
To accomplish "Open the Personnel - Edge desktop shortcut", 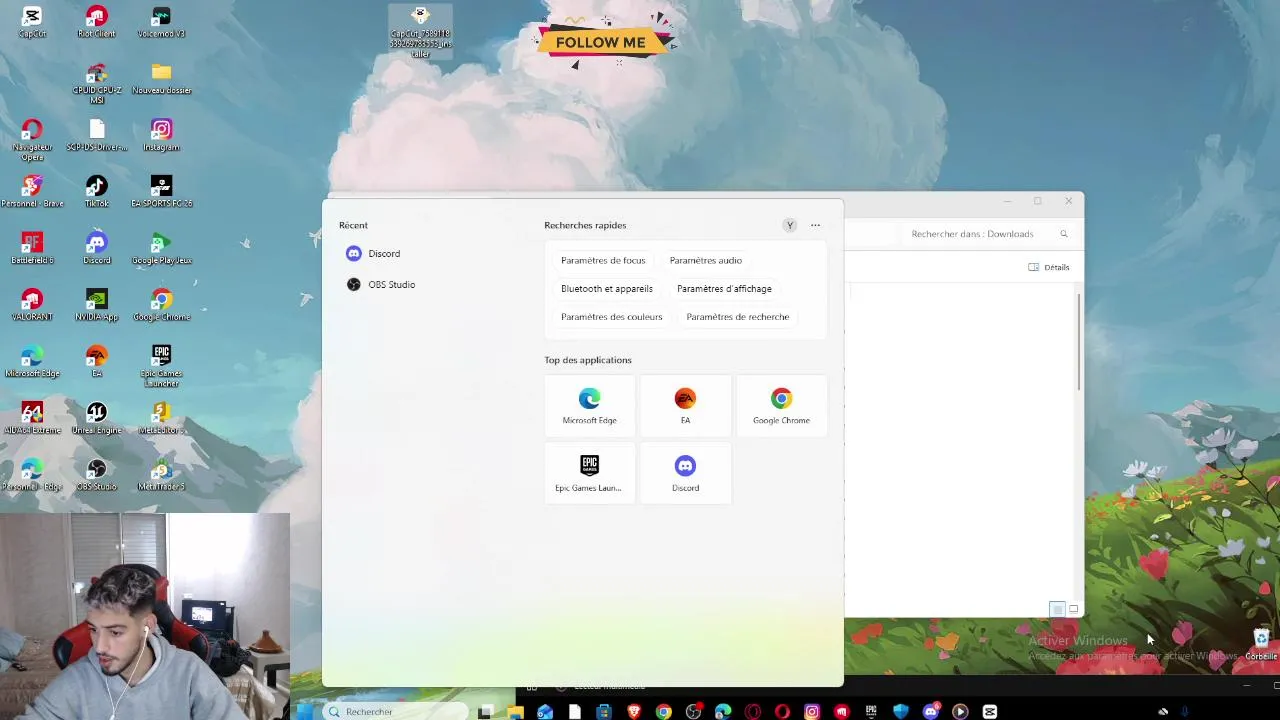I will (x=32, y=475).
